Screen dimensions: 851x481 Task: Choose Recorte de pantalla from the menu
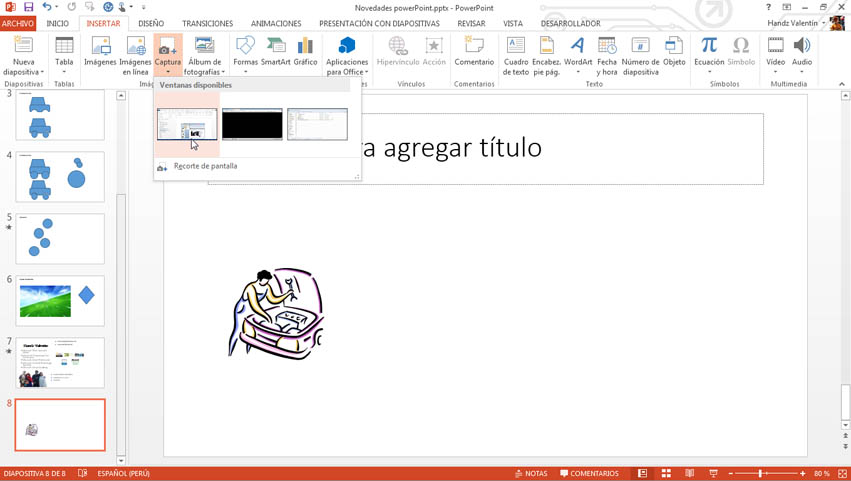click(x=205, y=166)
